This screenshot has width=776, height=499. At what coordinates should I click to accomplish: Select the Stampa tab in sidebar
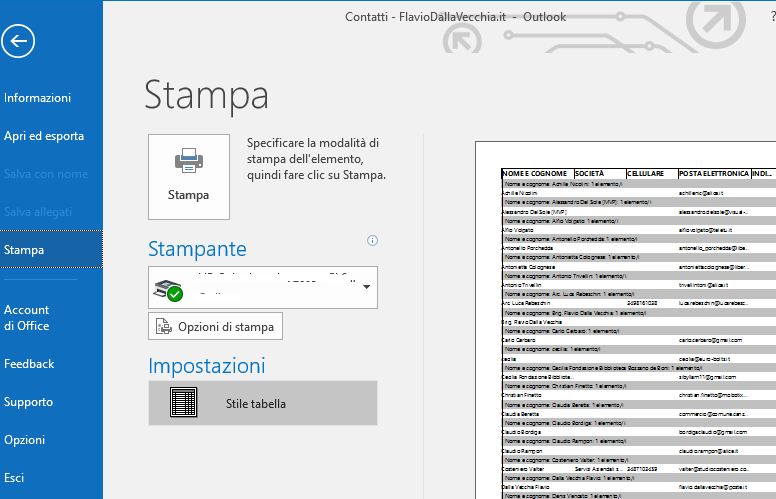coord(51,250)
